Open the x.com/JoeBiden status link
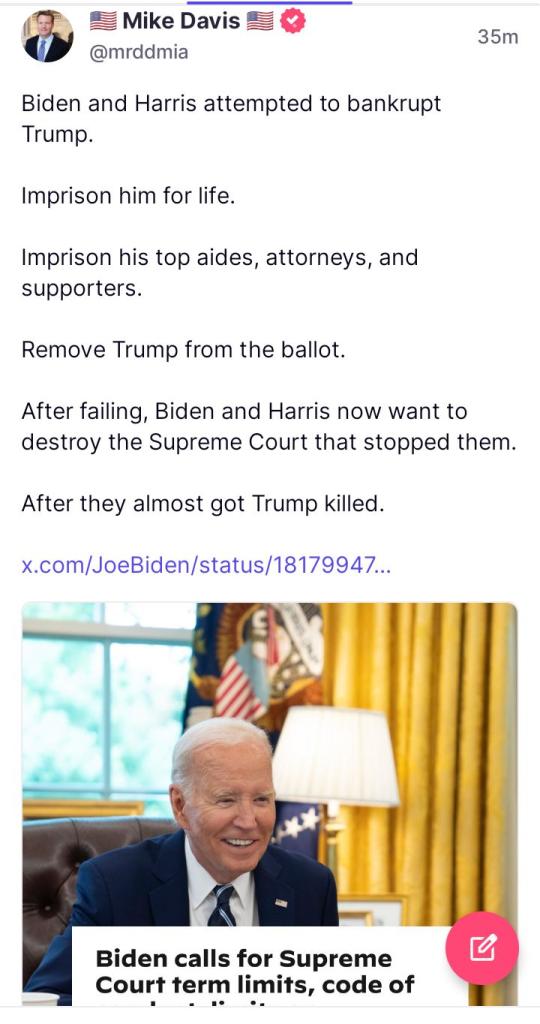The width and height of the screenshot is (540, 1024). tap(206, 564)
